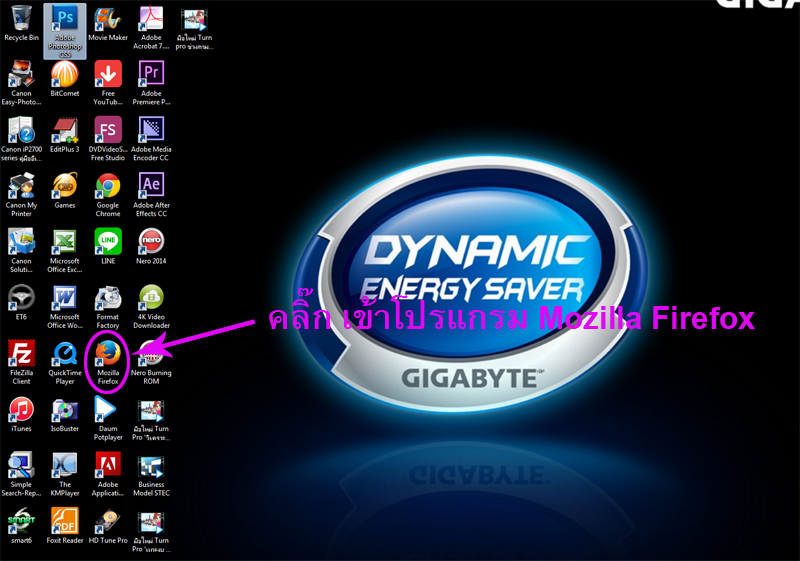Select the Google Chrome shortcut

pos(108,186)
